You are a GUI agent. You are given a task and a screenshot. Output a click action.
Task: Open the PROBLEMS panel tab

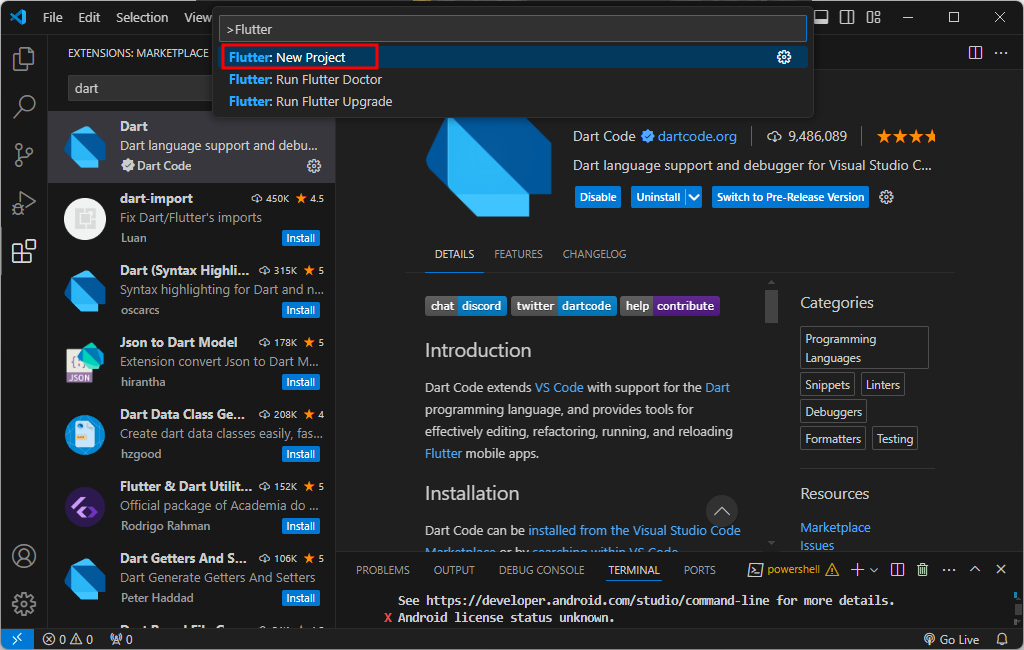tap(383, 570)
